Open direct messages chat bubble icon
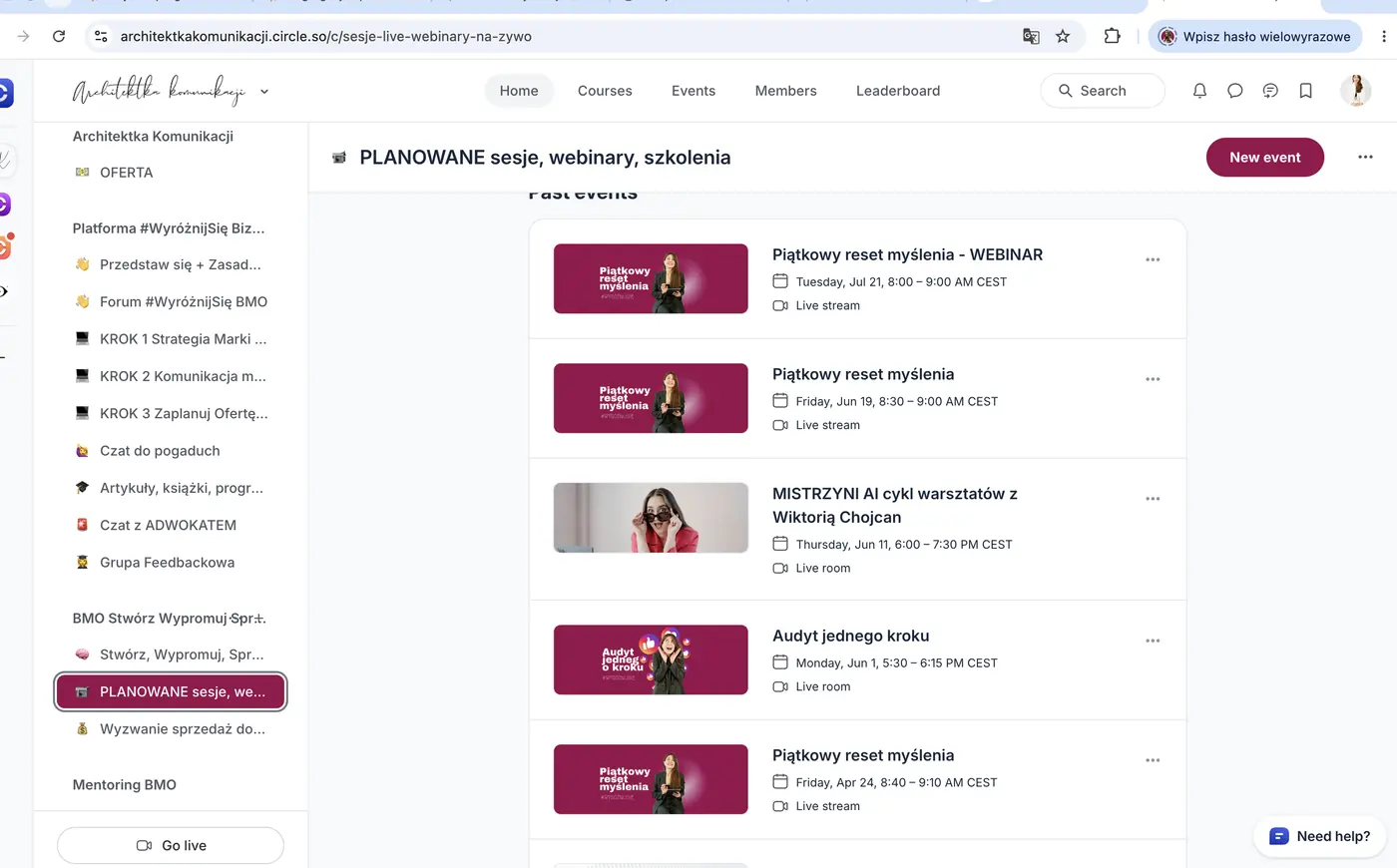The width and height of the screenshot is (1397, 868). click(1234, 91)
